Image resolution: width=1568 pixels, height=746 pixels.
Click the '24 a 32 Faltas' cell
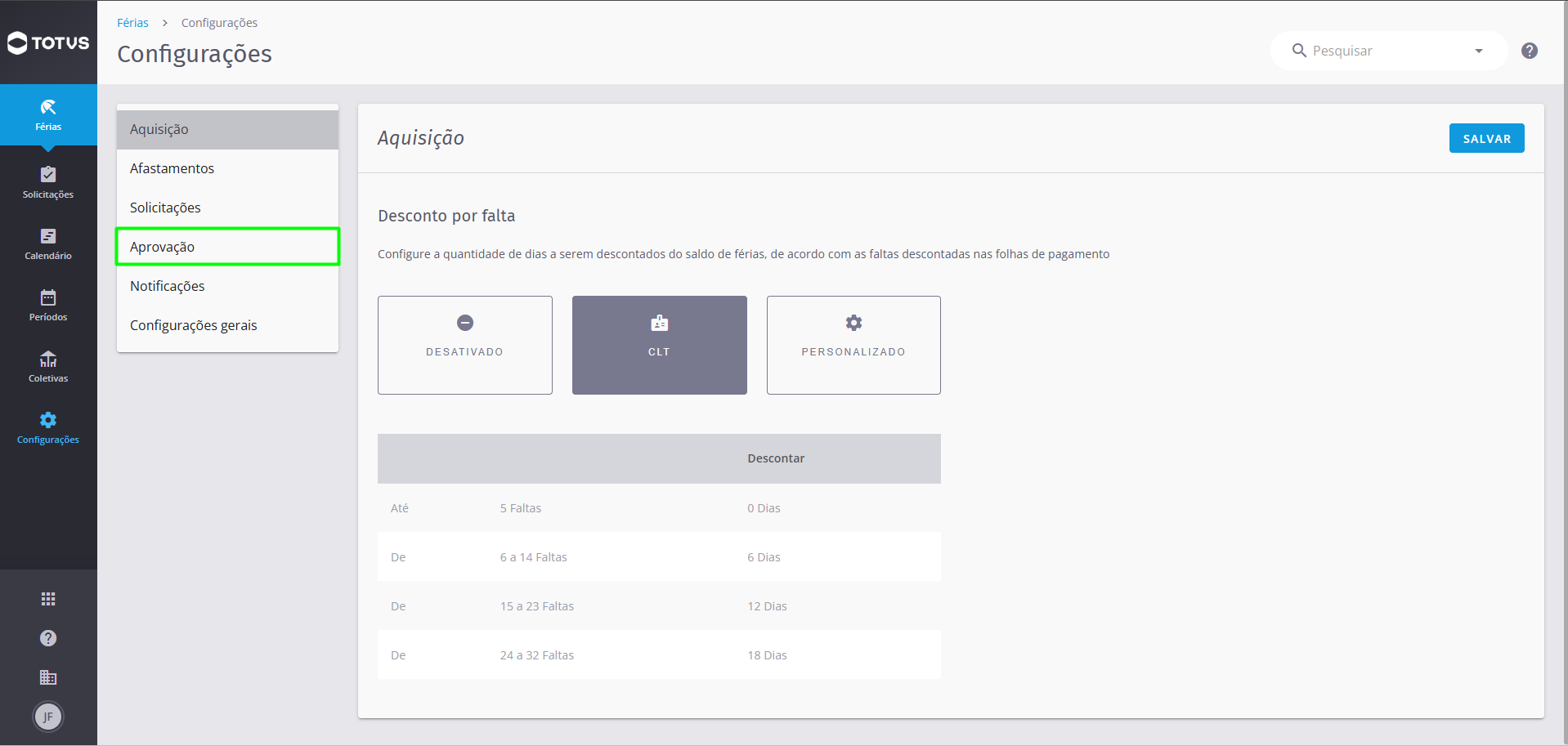pyautogui.click(x=537, y=655)
